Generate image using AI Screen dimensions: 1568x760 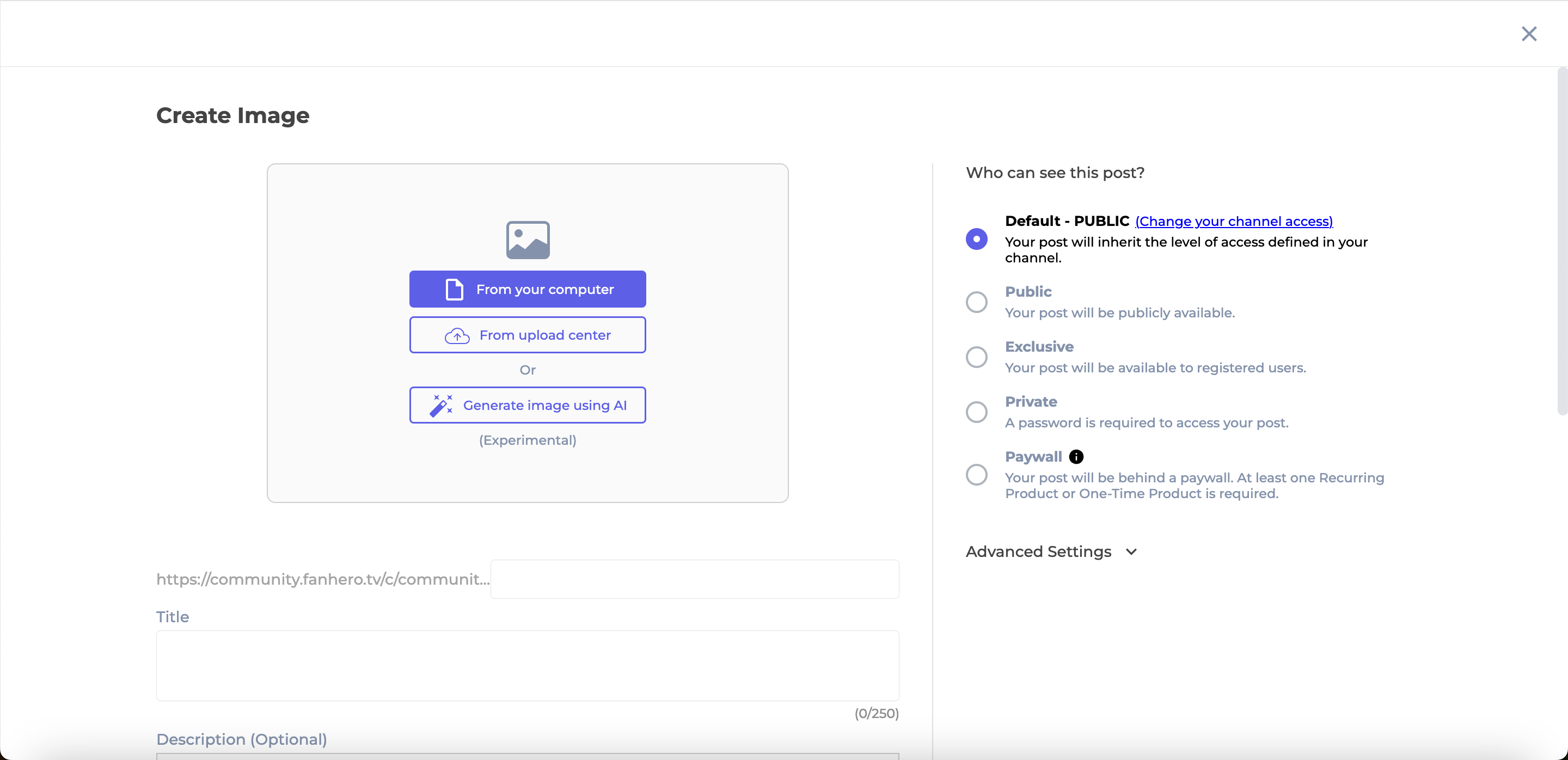pos(528,405)
